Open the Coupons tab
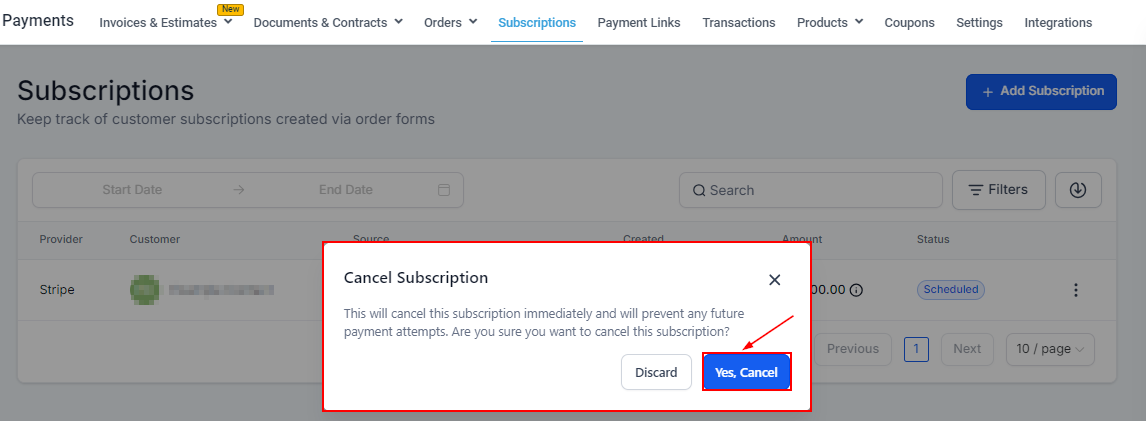The height and width of the screenshot is (421, 1146). pyautogui.click(x=909, y=22)
